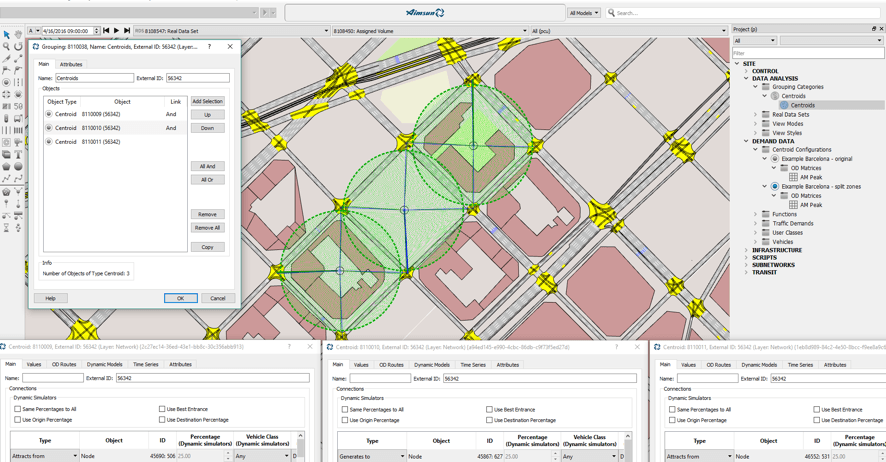
Task: Click the All Or button
Action: tap(207, 180)
